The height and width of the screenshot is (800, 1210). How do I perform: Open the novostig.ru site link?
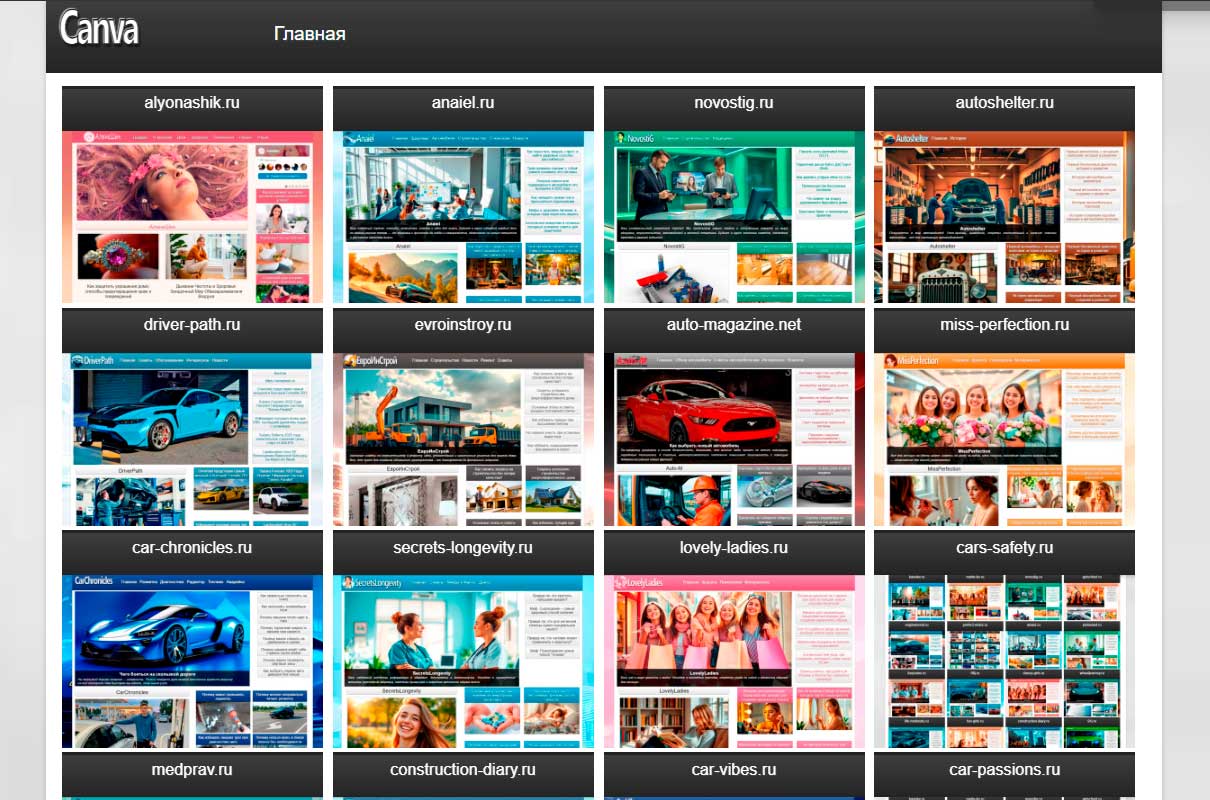pos(733,103)
